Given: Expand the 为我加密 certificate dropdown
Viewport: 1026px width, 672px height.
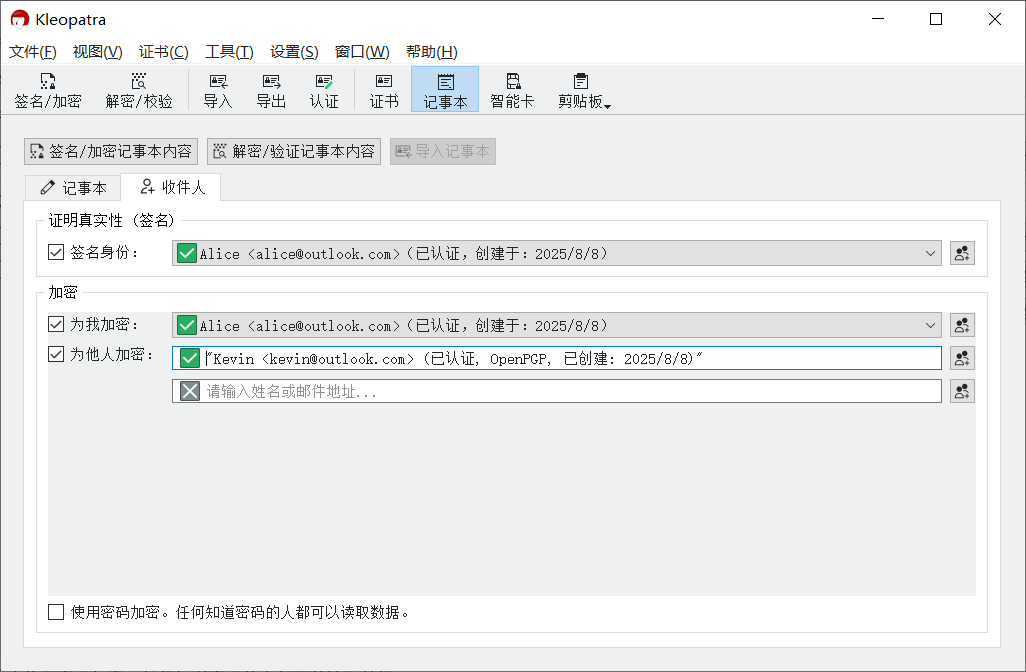Looking at the screenshot, I should coord(931,325).
